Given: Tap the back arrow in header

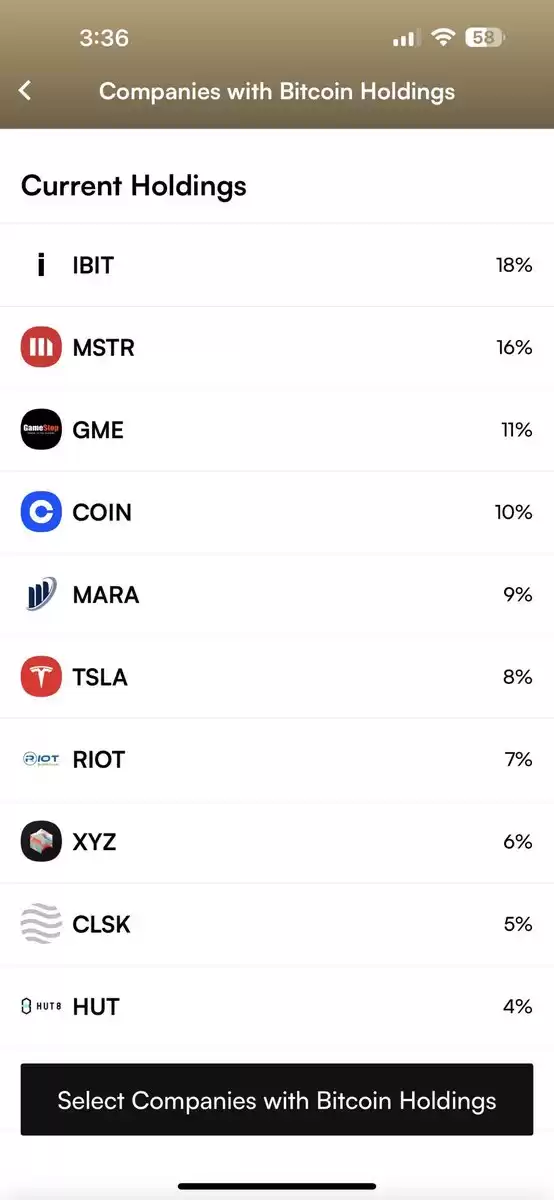Looking at the screenshot, I should (25, 91).
